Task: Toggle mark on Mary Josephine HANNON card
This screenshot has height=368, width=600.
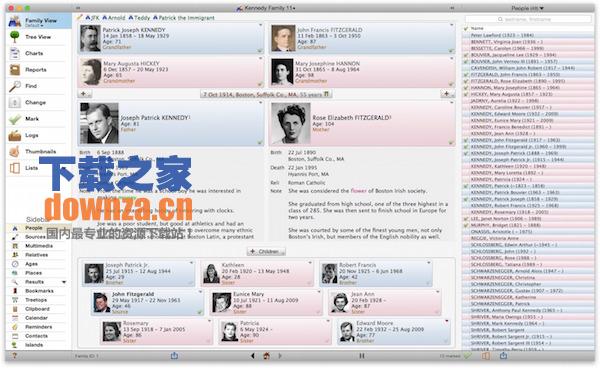Action: click(451, 84)
